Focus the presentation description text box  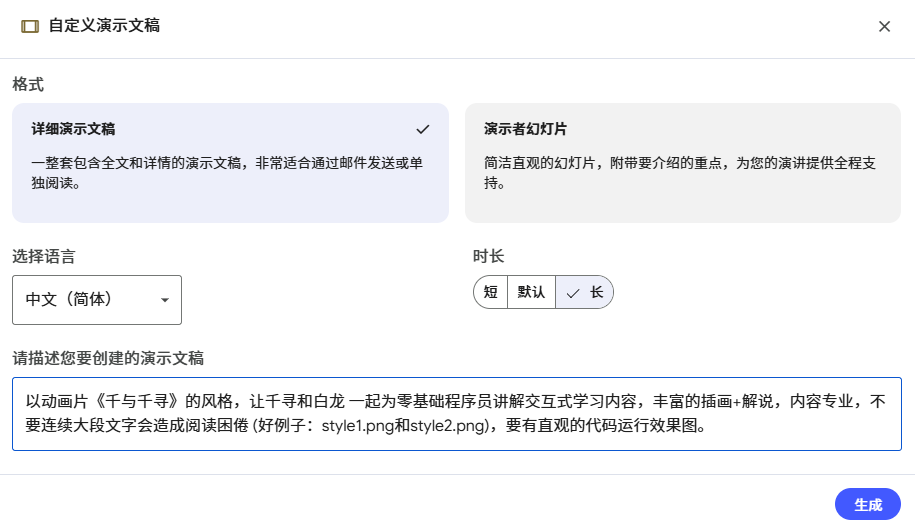click(x=457, y=414)
